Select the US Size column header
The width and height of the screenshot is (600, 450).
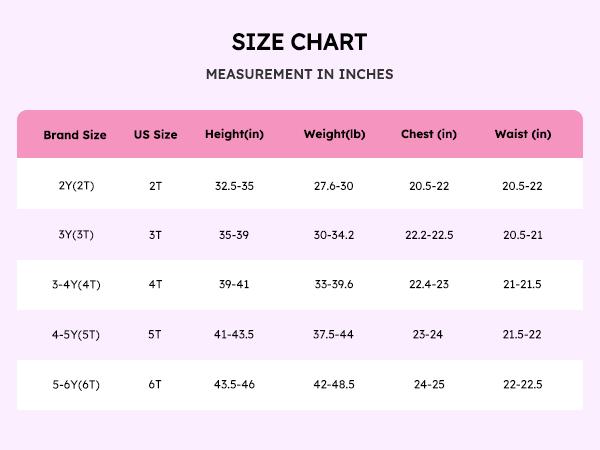click(155, 135)
